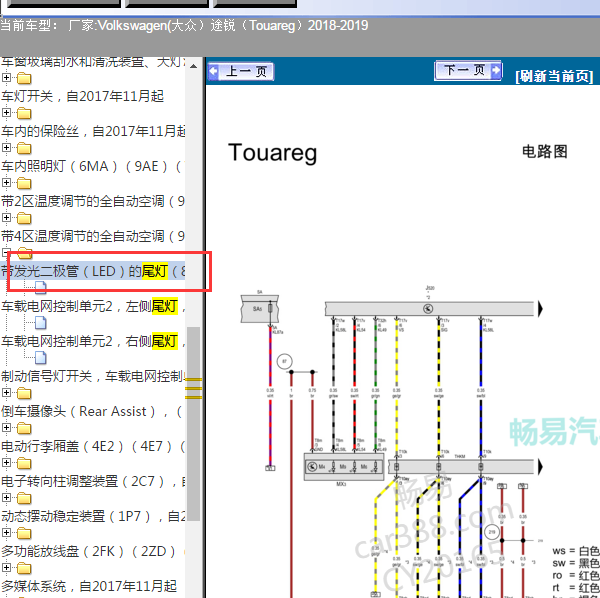
Task: Click folder icon above 车内的保险丝 row
Action: [x=24, y=113]
